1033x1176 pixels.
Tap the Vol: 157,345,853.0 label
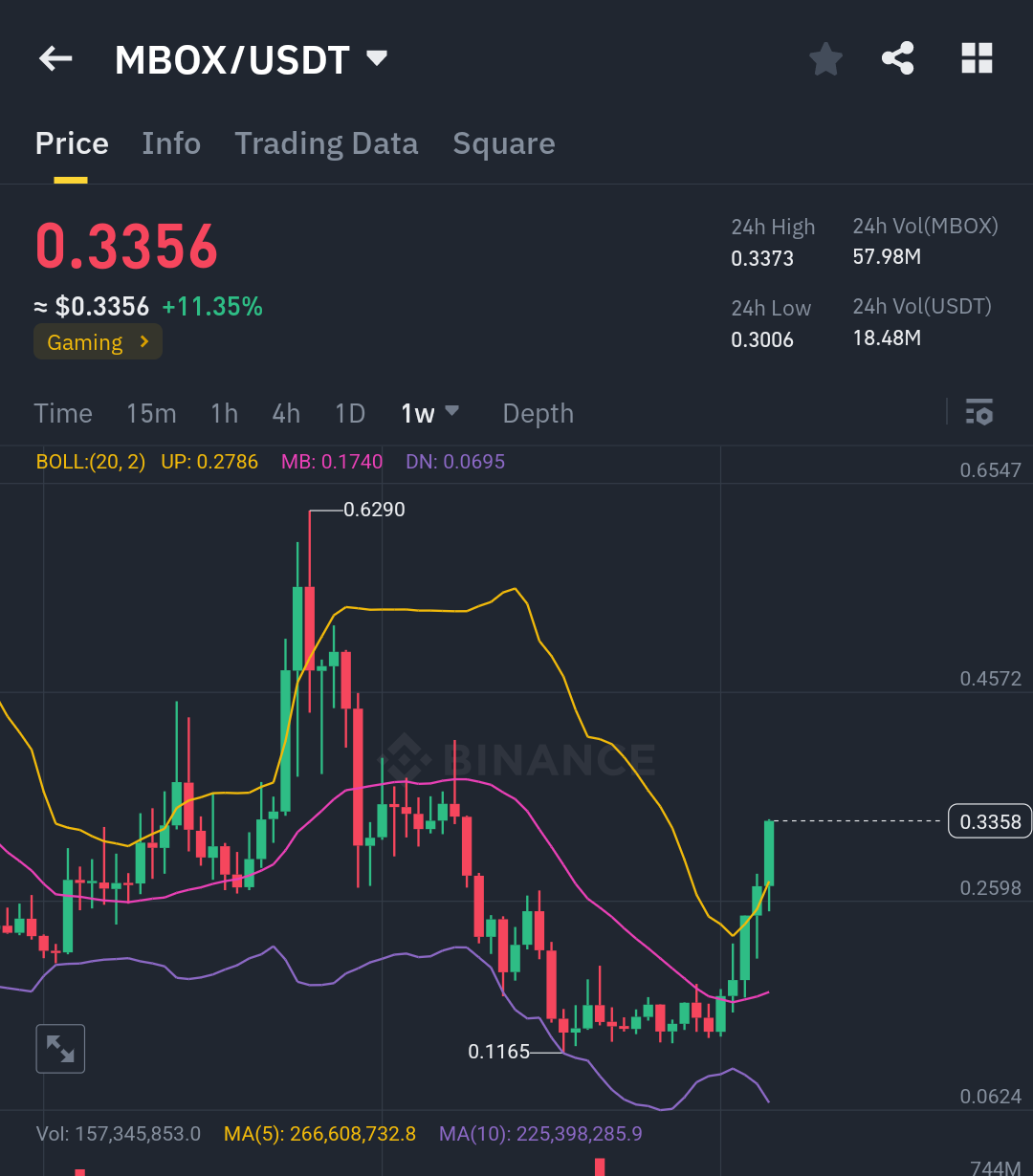coord(119,1134)
